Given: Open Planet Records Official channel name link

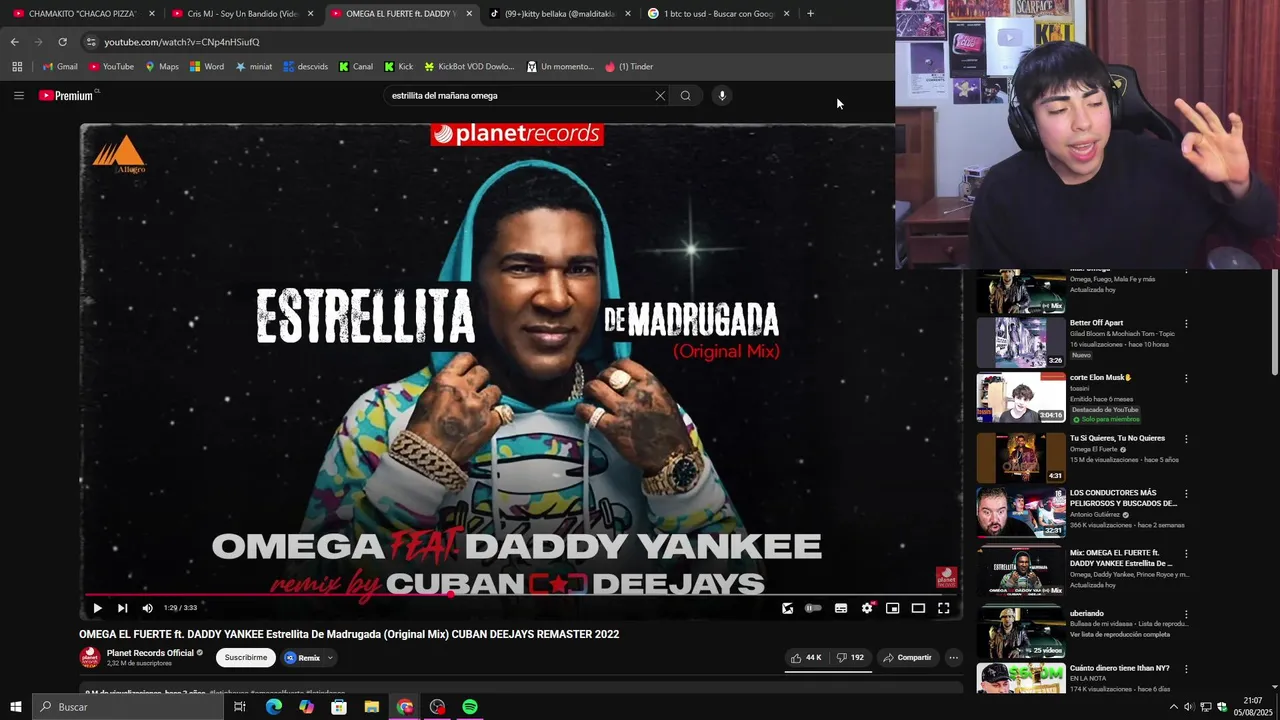Looking at the screenshot, I should [150, 653].
